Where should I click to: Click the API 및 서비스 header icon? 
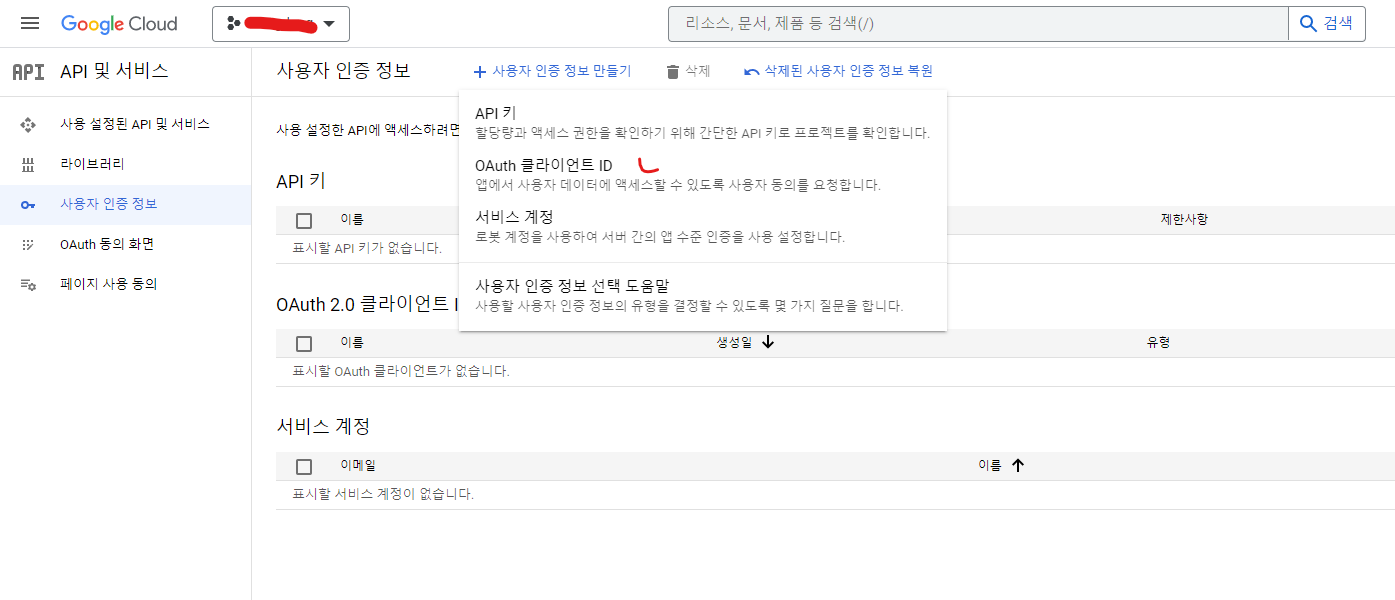[28, 72]
